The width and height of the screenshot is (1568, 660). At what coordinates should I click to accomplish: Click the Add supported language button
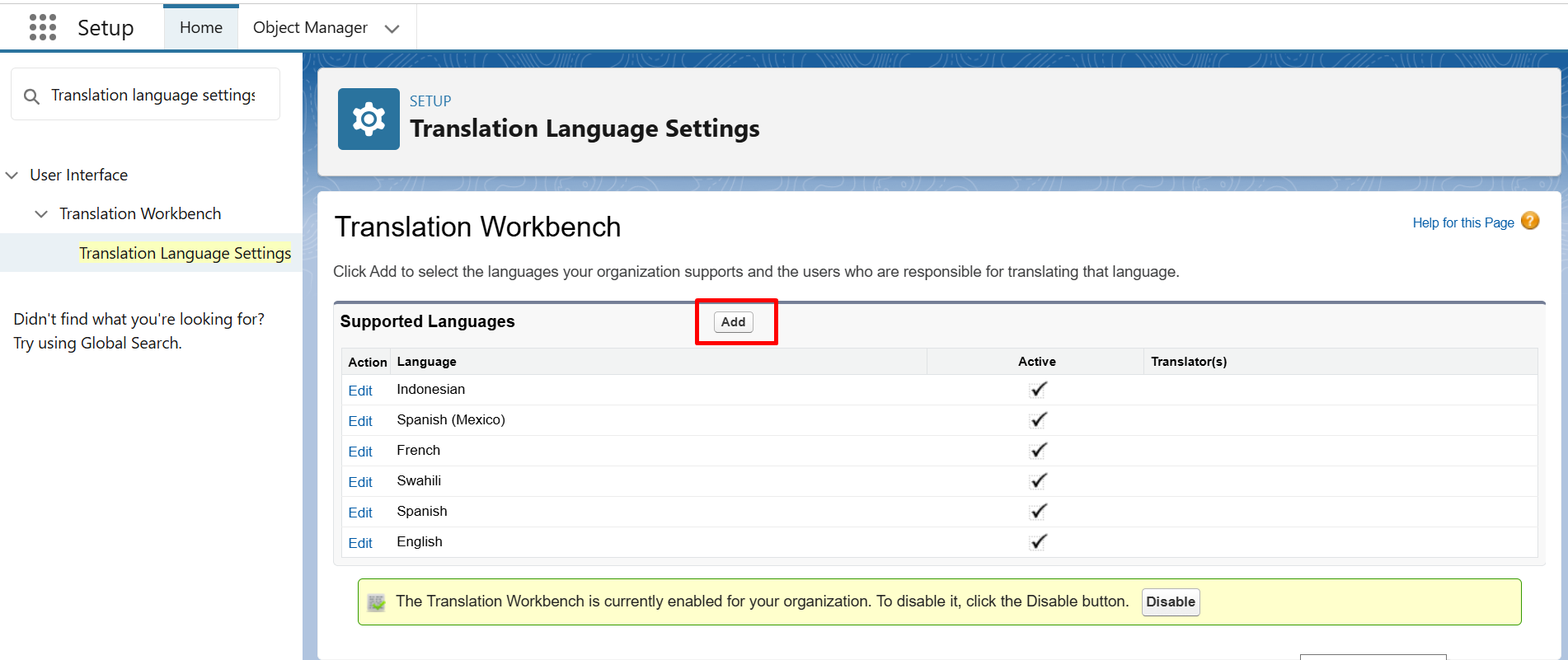[x=733, y=322]
